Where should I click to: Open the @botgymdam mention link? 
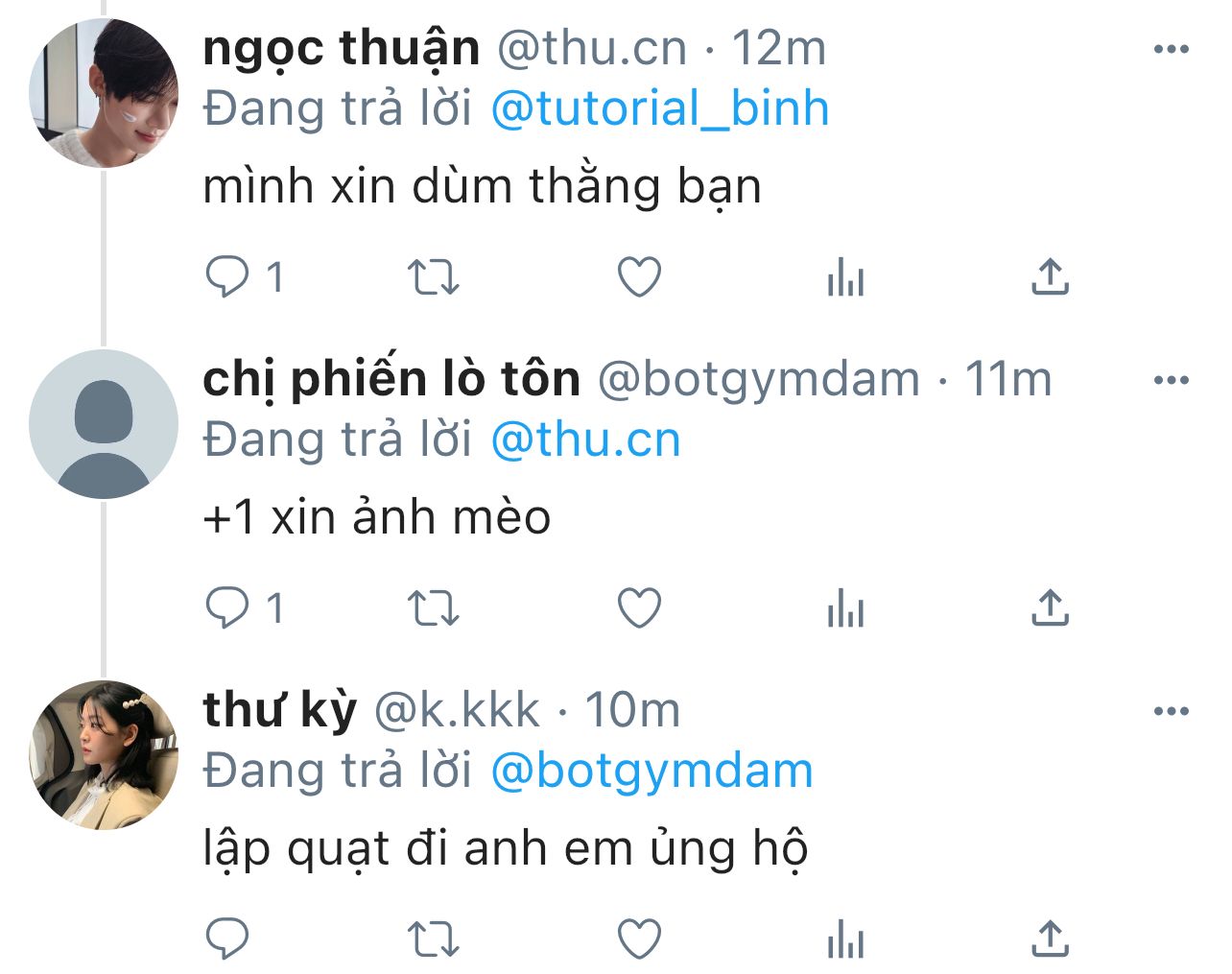click(652, 771)
